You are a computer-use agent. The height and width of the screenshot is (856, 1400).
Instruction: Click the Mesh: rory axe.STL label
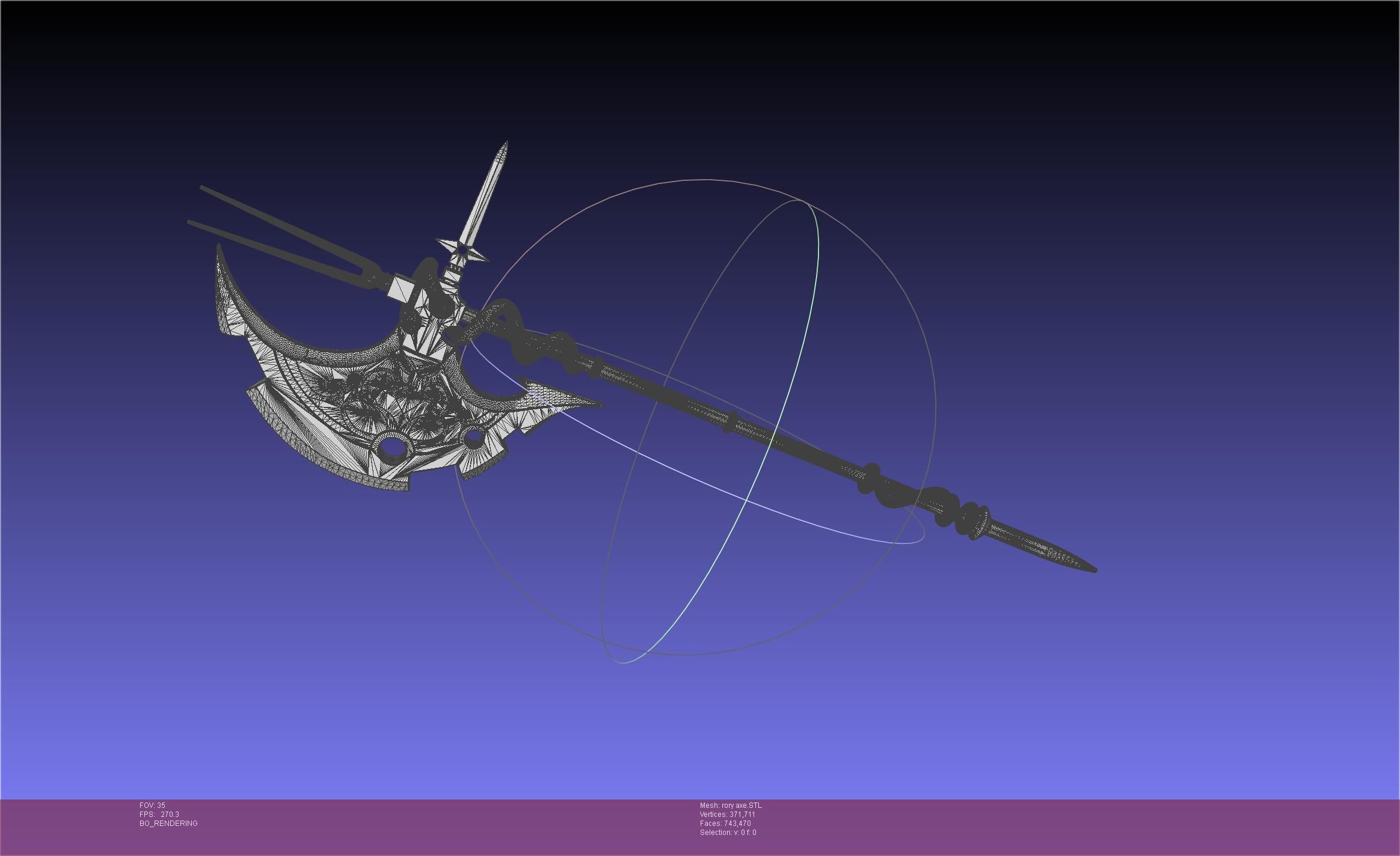[x=730, y=805]
